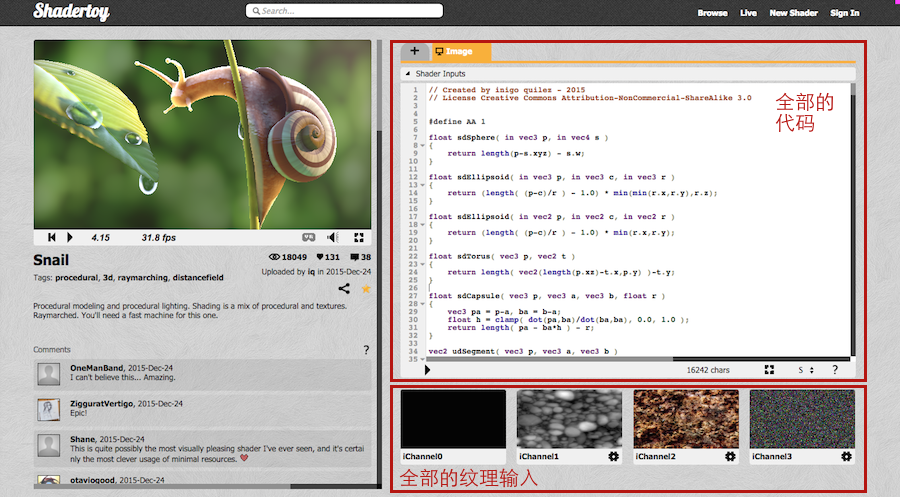Viewport: 900px width, 497px height.
Task: Click the New Shader link
Action: coord(793,13)
